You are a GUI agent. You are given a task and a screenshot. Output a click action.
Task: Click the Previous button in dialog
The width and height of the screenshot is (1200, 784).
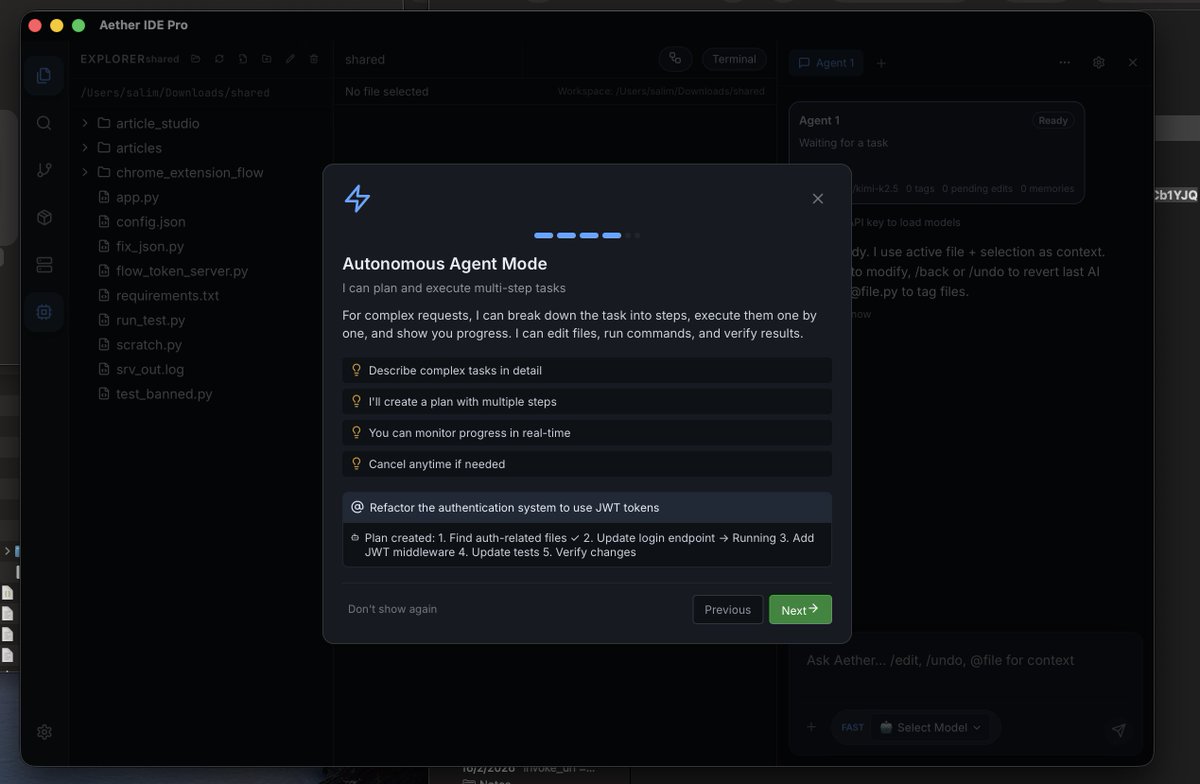click(x=727, y=609)
